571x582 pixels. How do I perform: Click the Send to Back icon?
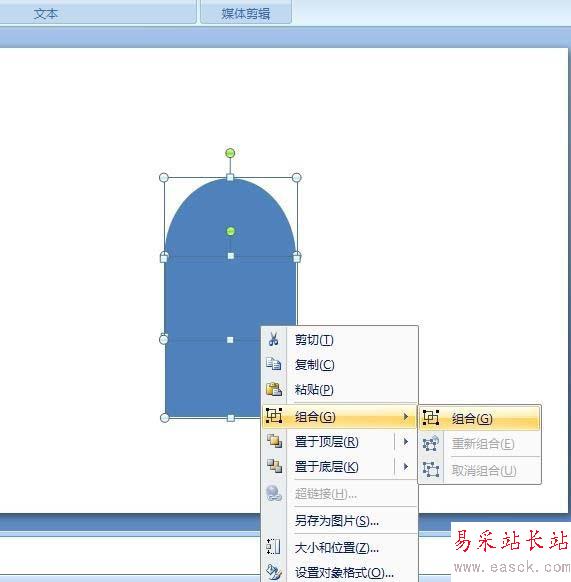point(274,466)
